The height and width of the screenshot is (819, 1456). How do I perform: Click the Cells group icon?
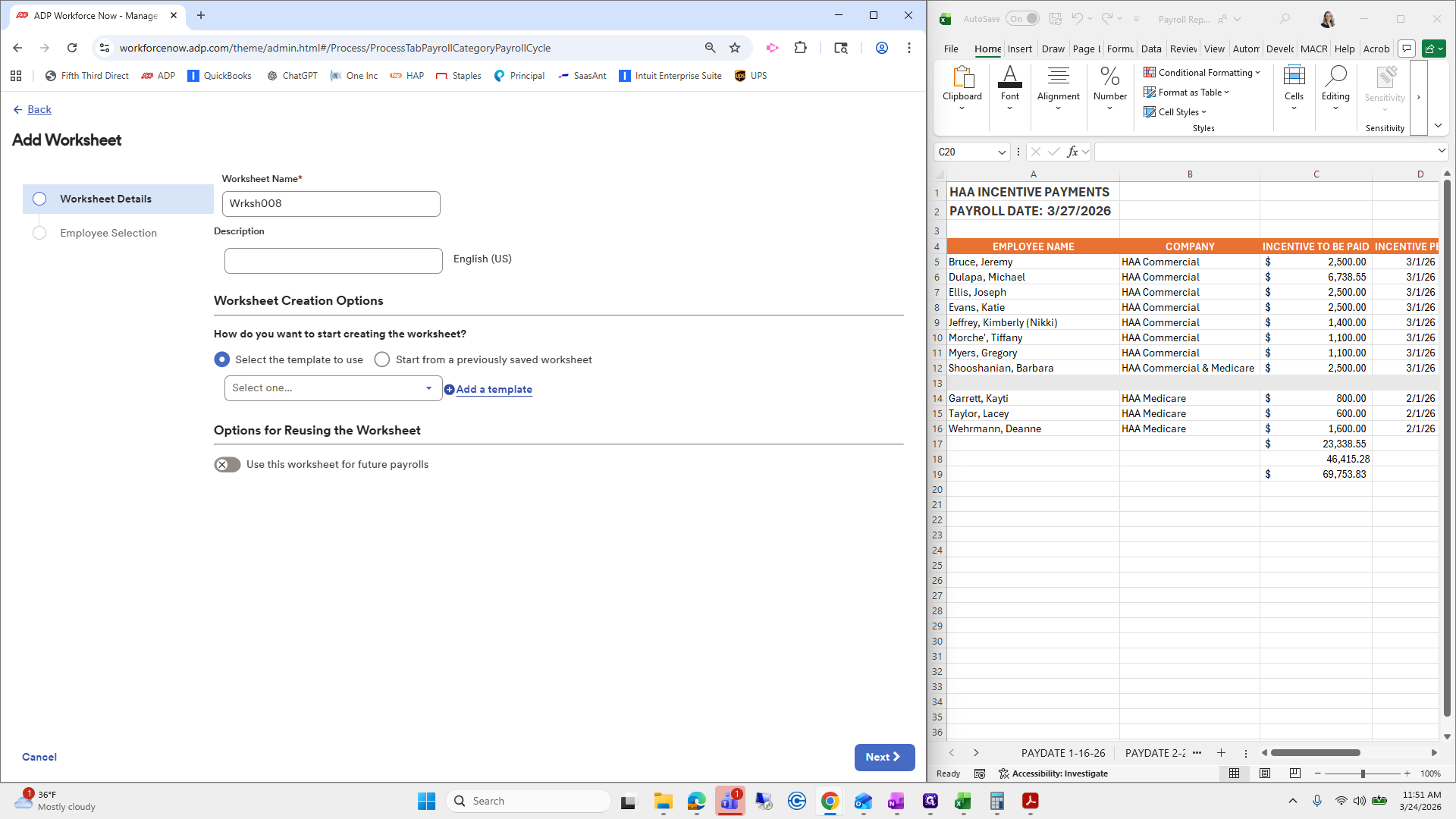pos(1294,77)
